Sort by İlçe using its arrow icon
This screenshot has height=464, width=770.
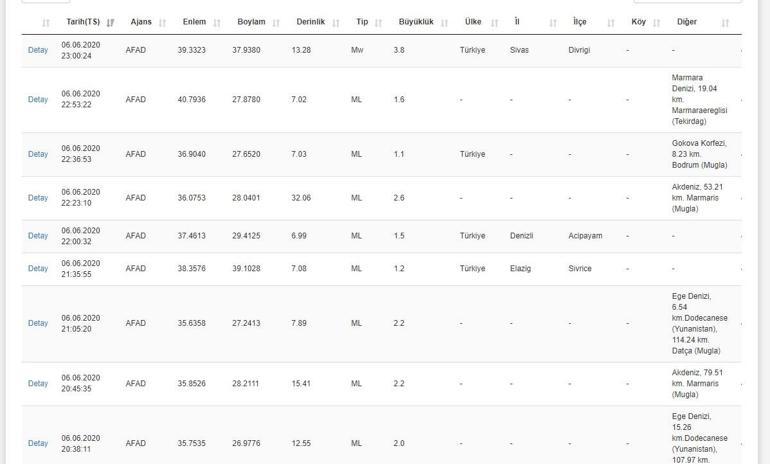611,23
